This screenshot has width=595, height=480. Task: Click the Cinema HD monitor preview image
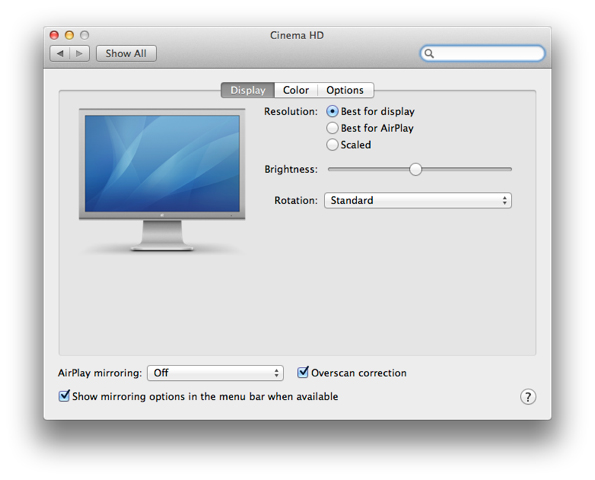[162, 180]
